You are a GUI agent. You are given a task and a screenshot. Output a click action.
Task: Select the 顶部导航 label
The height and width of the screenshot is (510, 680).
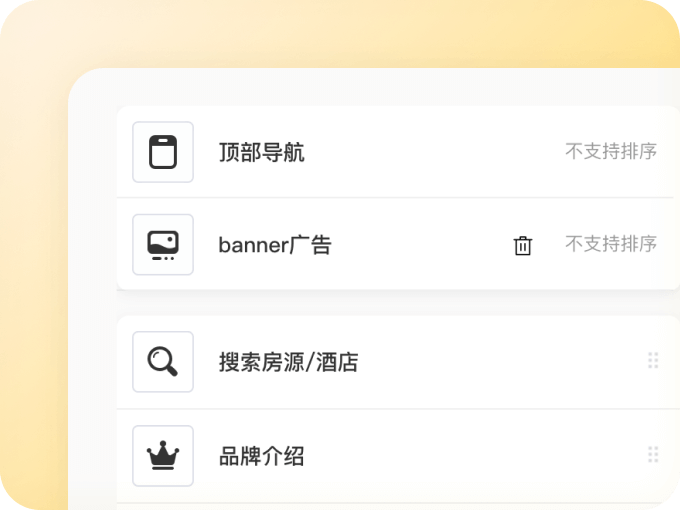[261, 153]
